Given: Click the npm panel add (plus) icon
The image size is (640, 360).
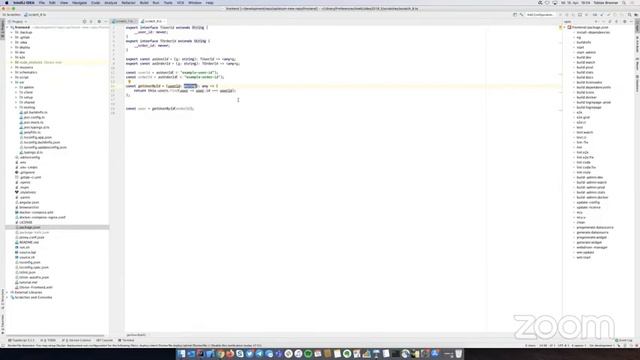Looking at the screenshot, I should 596,22.
